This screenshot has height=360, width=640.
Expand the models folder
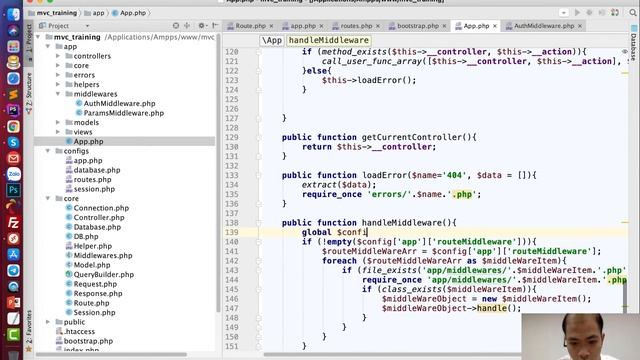pos(58,122)
